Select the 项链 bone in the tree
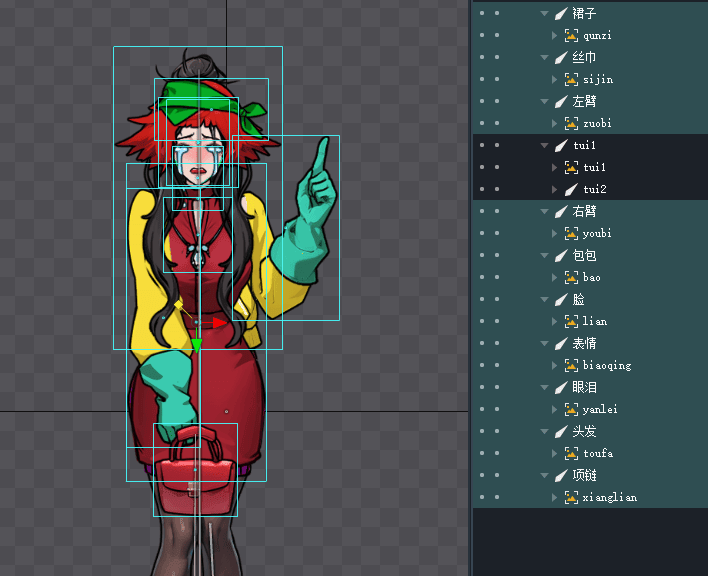Screen dimensions: 708x576 point(584,475)
